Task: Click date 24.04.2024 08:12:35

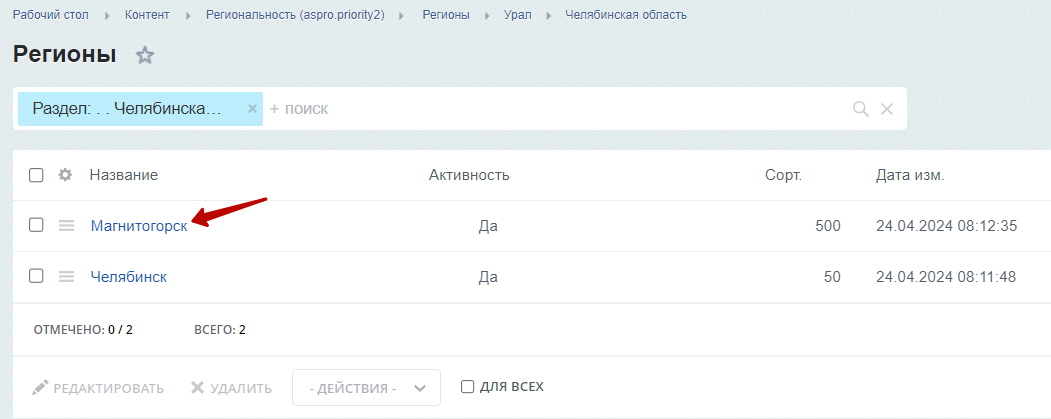Action: coord(946,226)
